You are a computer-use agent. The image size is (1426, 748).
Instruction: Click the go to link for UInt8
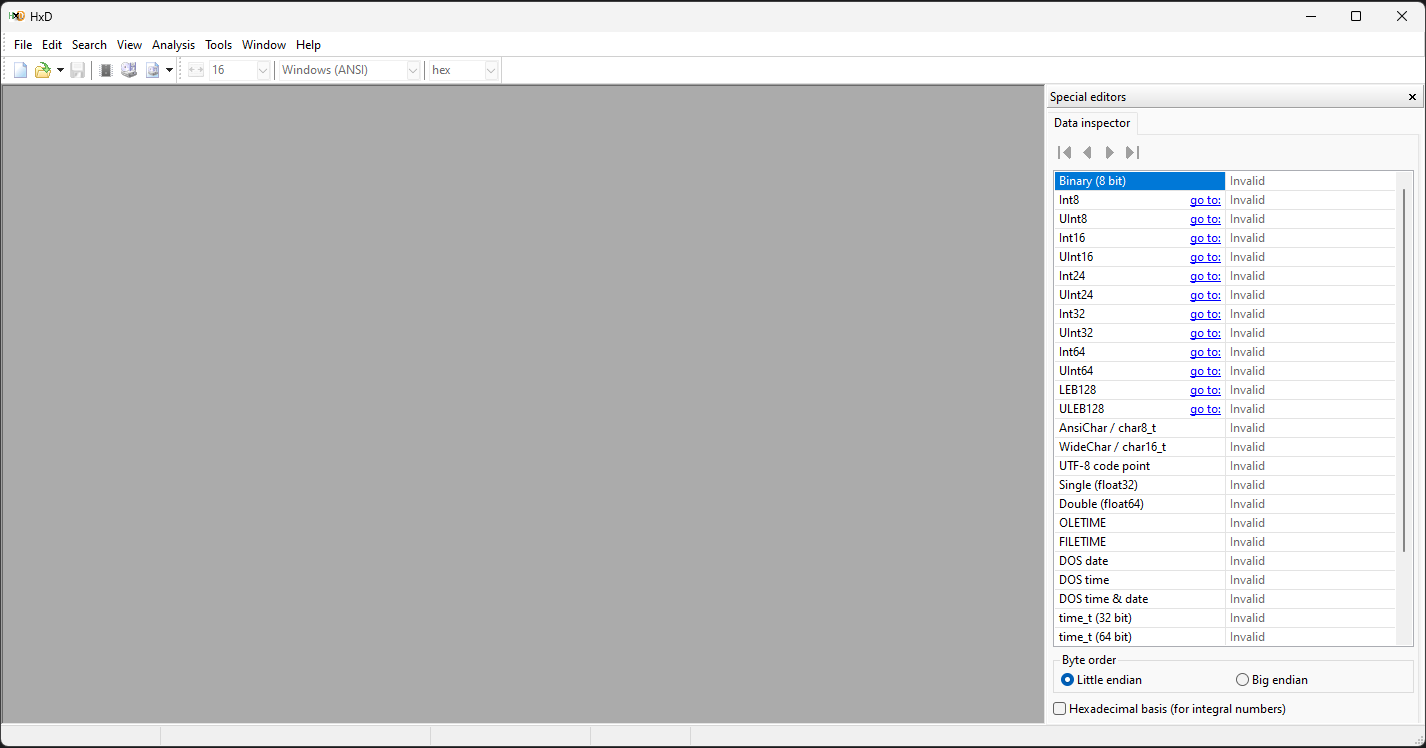[x=1205, y=219]
